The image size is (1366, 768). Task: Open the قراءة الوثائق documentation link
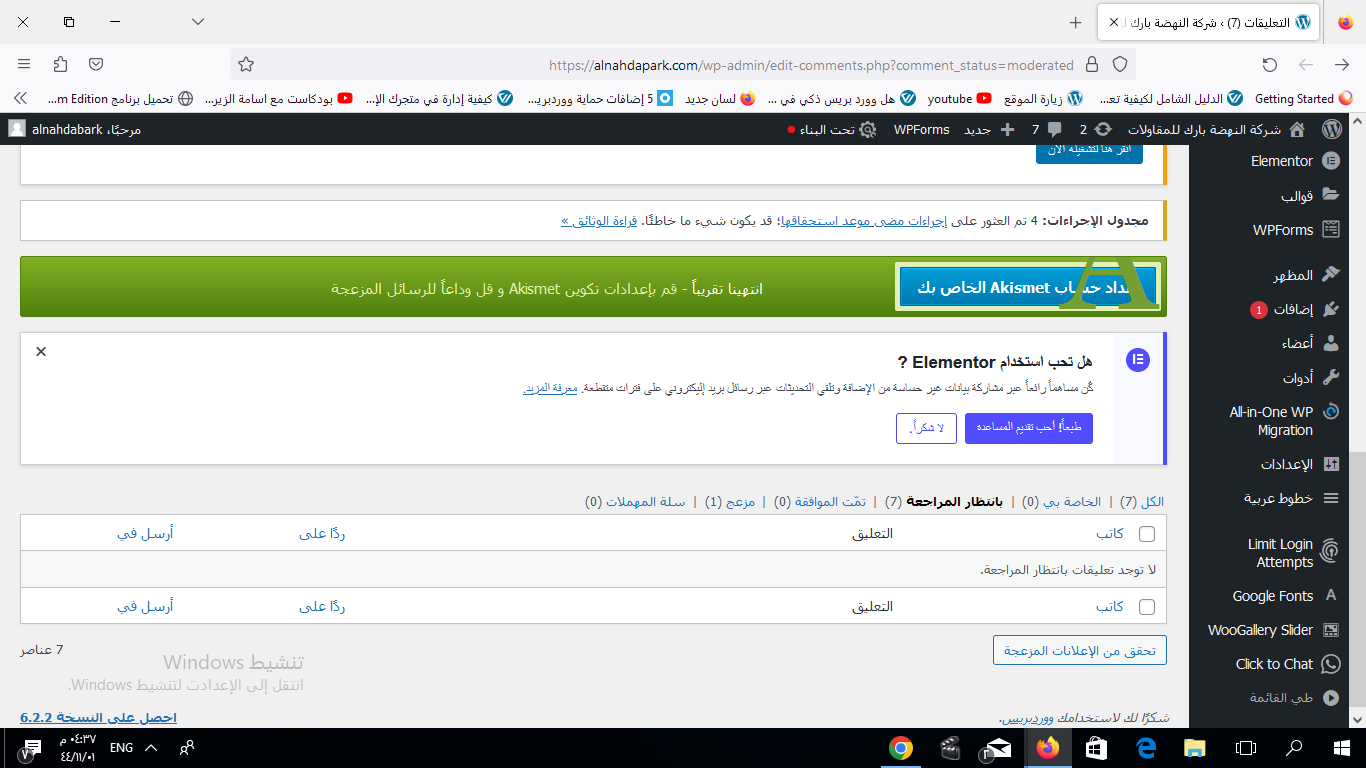tap(601, 220)
